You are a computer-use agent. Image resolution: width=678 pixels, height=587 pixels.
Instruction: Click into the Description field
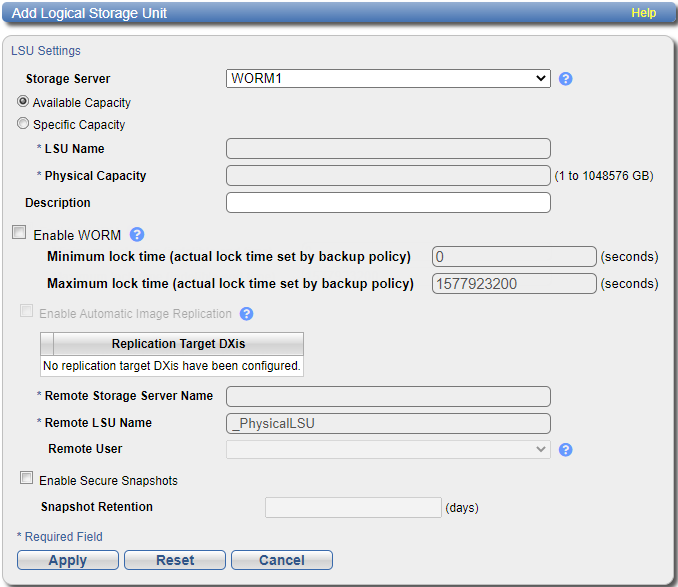click(388, 203)
